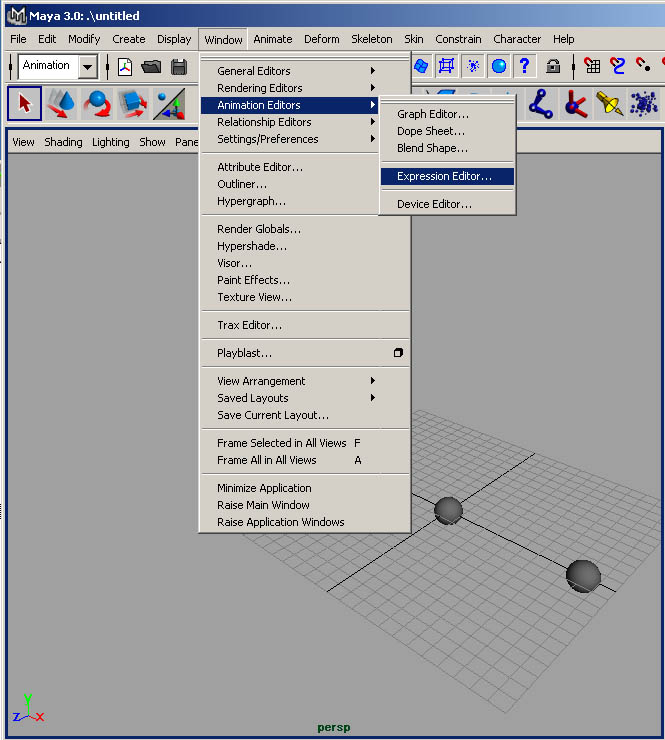Open the Character menu

click(517, 39)
